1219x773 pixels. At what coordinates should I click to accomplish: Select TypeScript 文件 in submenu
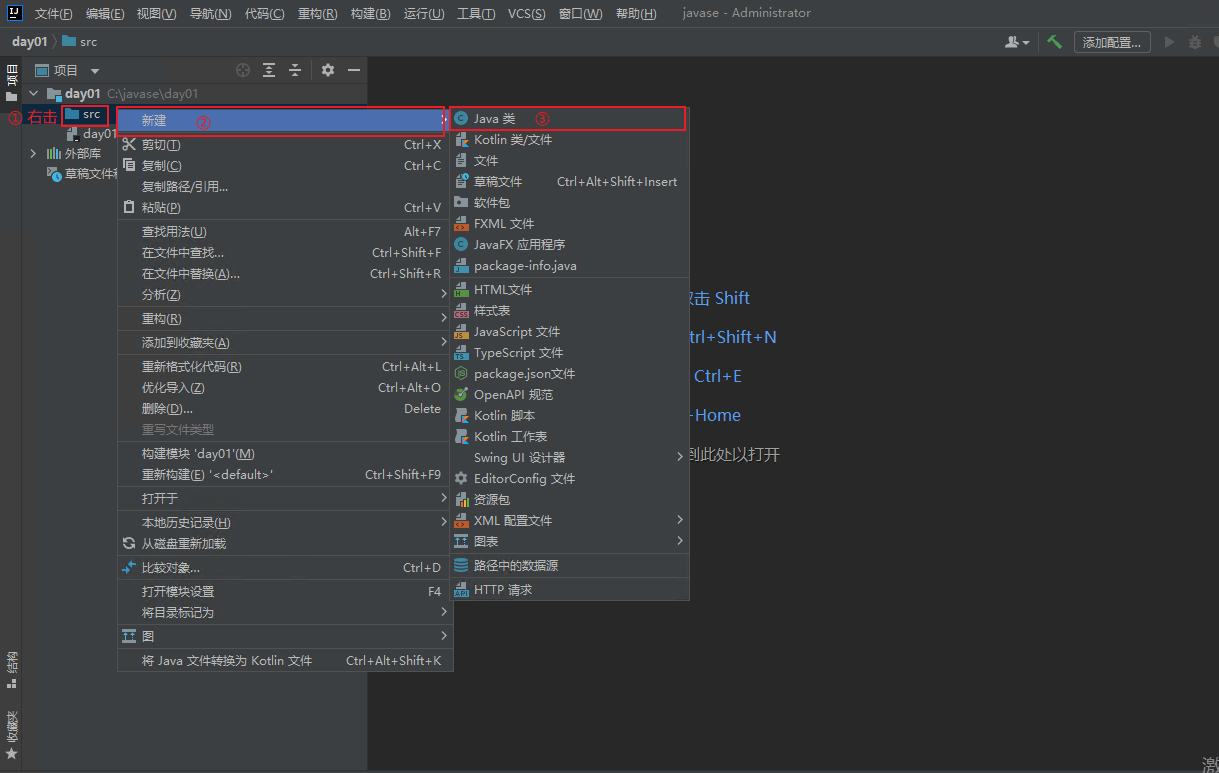click(568, 352)
